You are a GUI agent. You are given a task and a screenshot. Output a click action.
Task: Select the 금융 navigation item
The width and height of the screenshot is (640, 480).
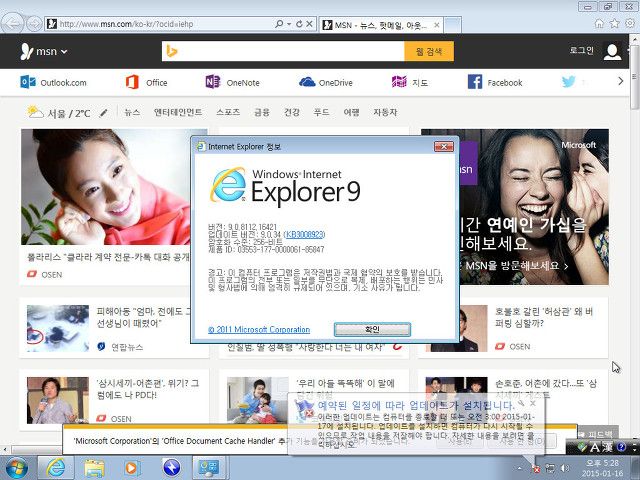(x=262, y=112)
